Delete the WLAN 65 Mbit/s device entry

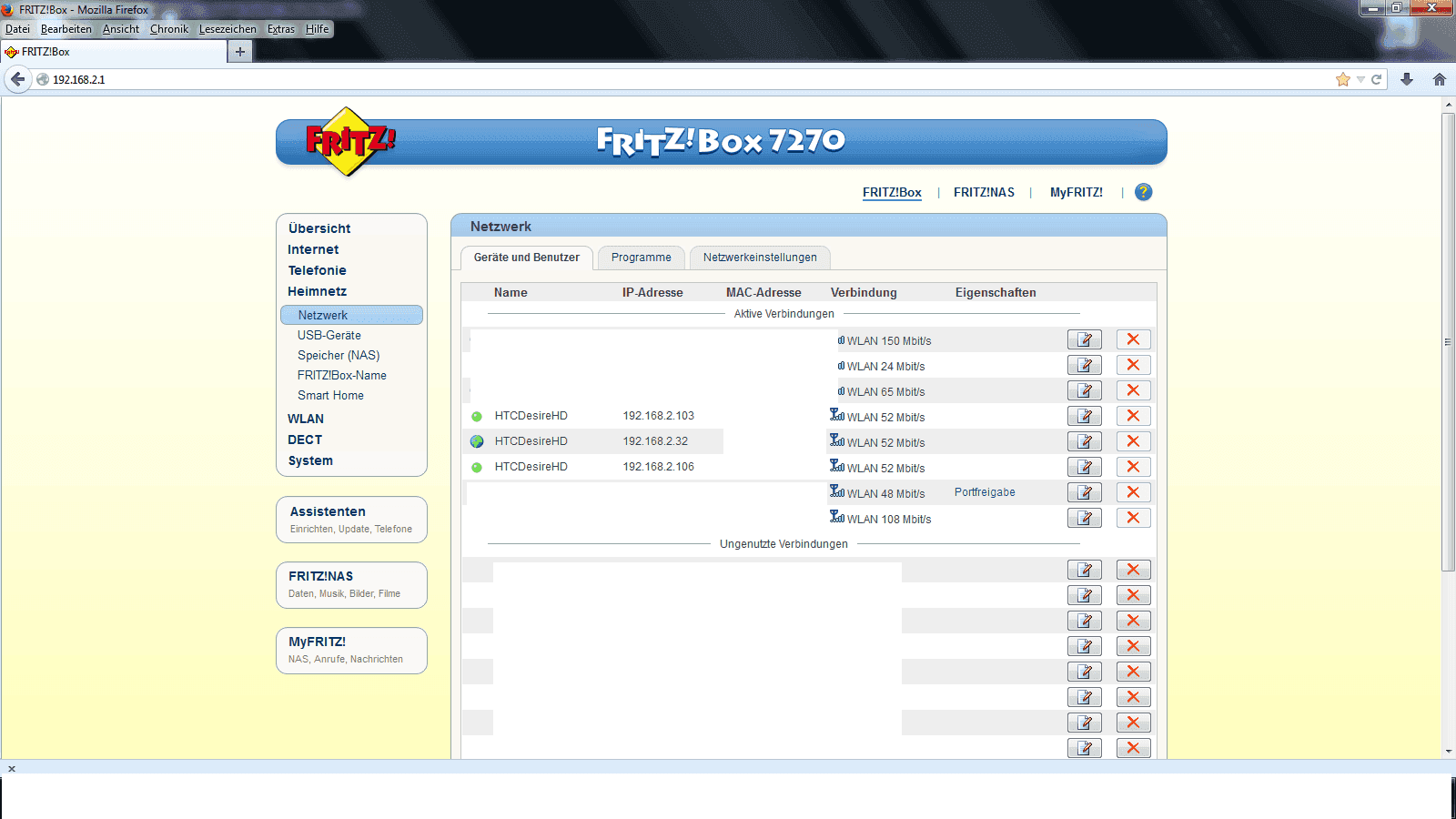click(x=1134, y=390)
